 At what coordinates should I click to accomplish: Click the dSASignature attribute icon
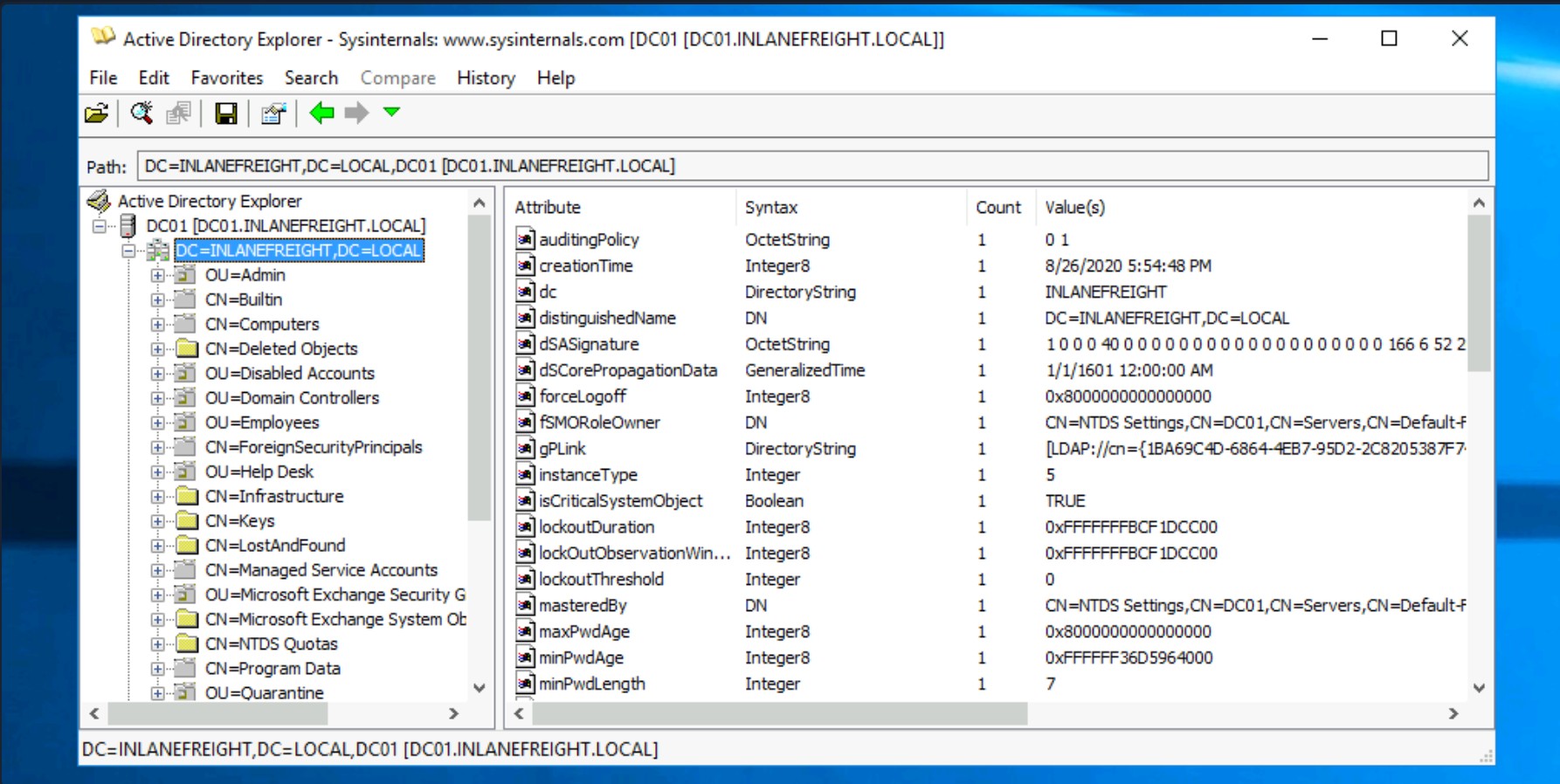(x=525, y=343)
